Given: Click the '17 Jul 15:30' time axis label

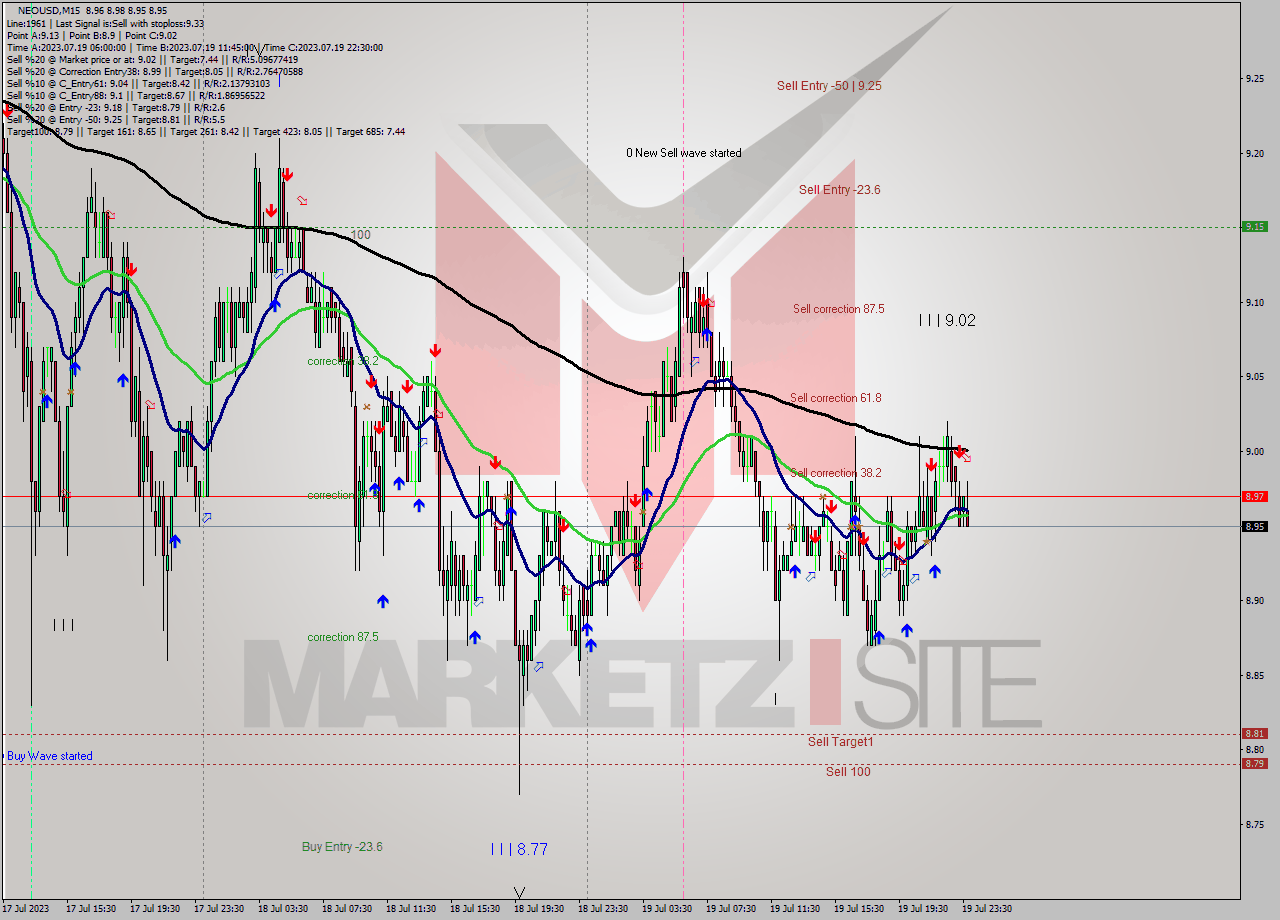Looking at the screenshot, I should pyautogui.click(x=91, y=909).
